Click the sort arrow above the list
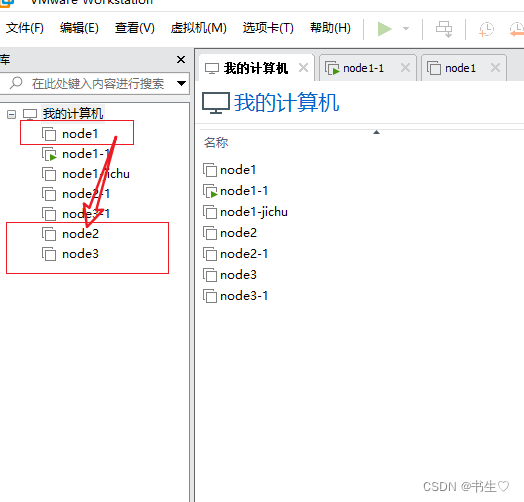This screenshot has width=524, height=502. point(376,132)
